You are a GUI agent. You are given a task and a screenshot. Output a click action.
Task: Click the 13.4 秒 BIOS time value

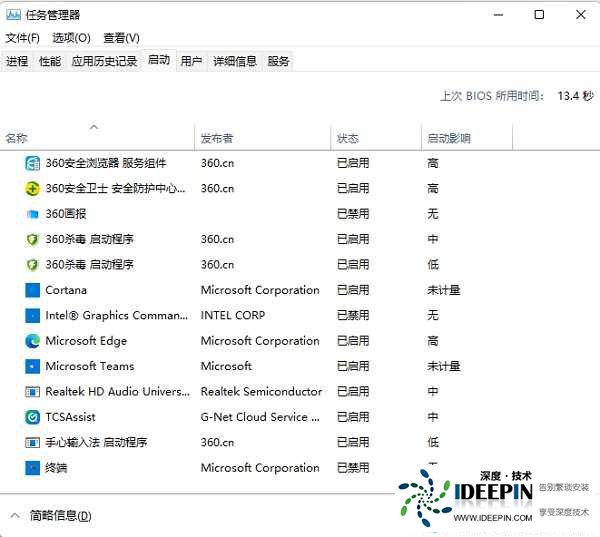[576, 96]
